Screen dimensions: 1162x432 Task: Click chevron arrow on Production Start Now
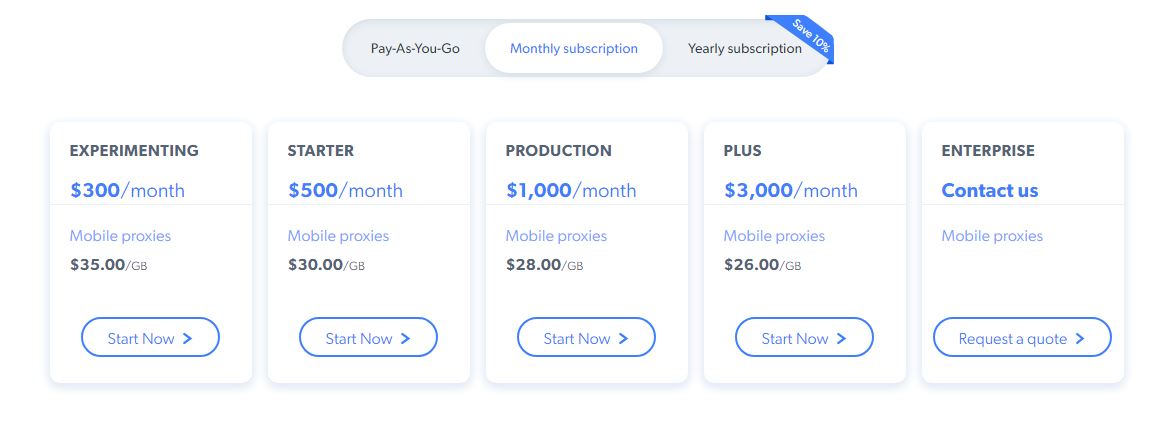coord(624,339)
